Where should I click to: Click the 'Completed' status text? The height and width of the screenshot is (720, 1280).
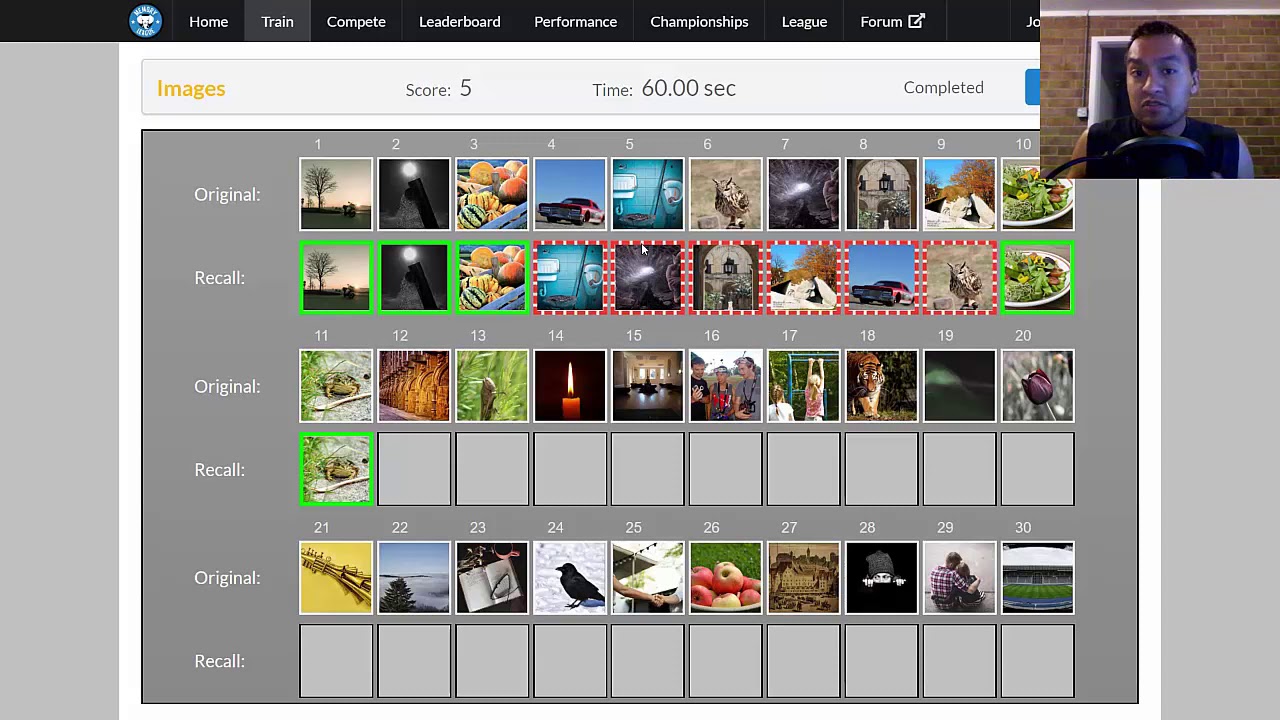coord(943,87)
